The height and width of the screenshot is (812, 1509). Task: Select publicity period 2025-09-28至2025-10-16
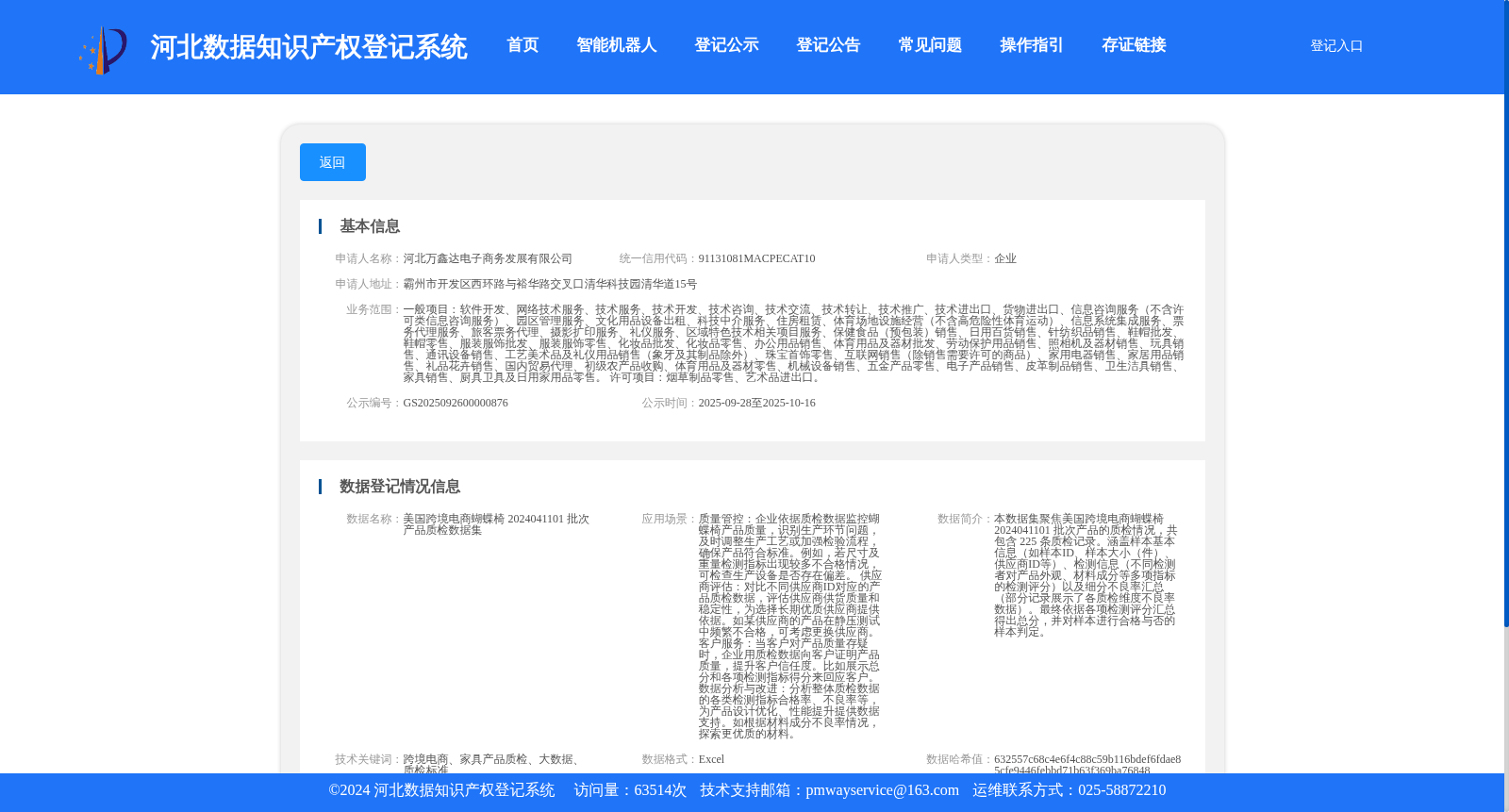pos(756,403)
